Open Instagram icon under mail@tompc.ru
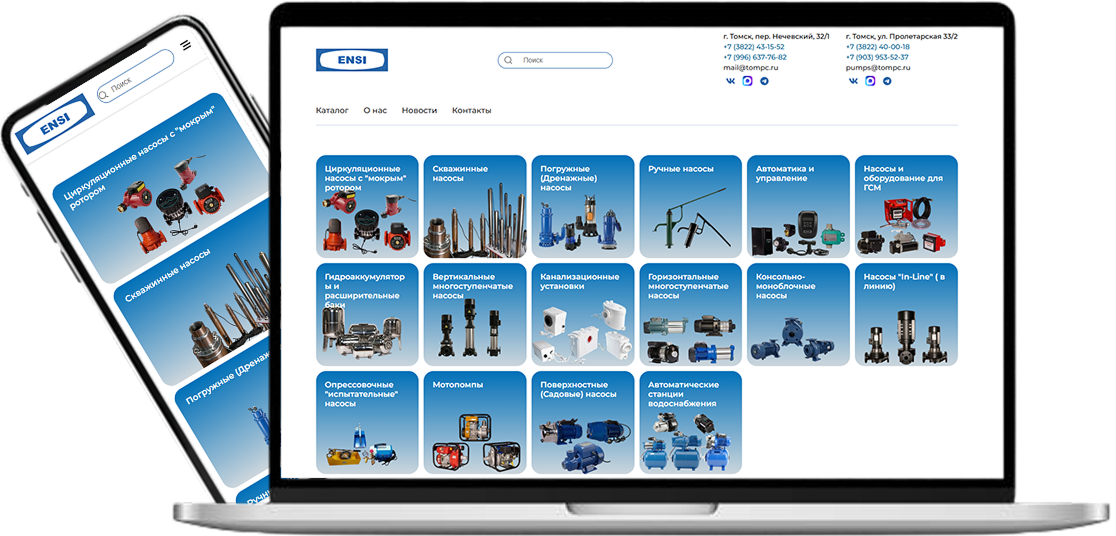The height and width of the screenshot is (536, 1116). pos(747,81)
